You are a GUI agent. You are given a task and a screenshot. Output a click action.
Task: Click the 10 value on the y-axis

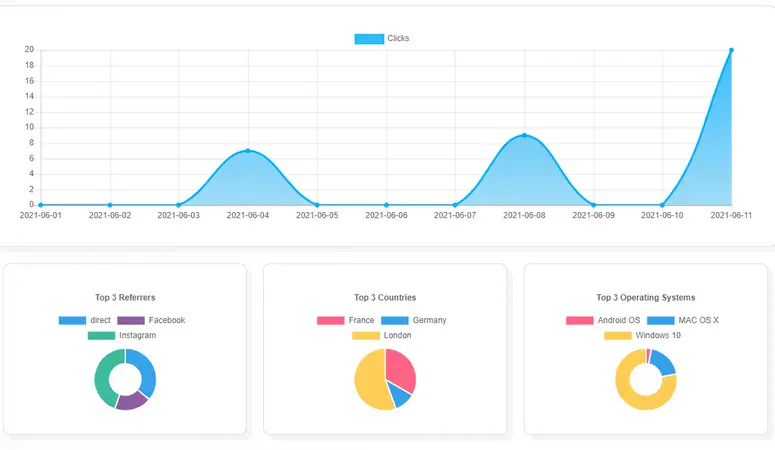click(x=29, y=127)
